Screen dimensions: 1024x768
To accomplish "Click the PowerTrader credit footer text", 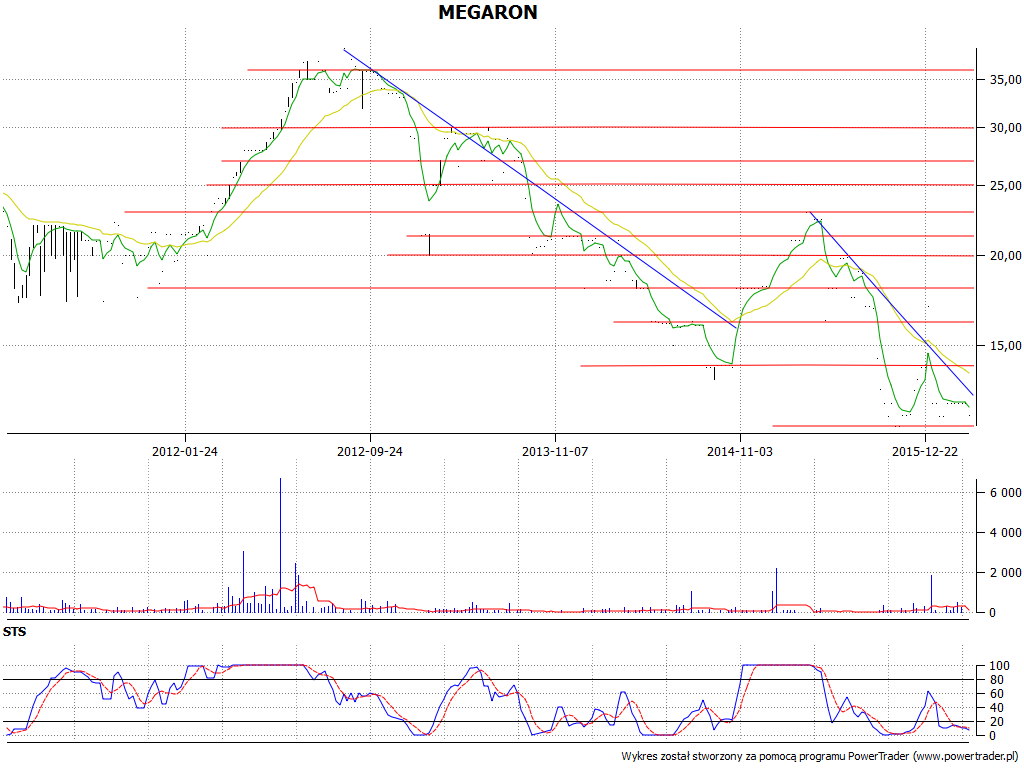I will click(821, 756).
